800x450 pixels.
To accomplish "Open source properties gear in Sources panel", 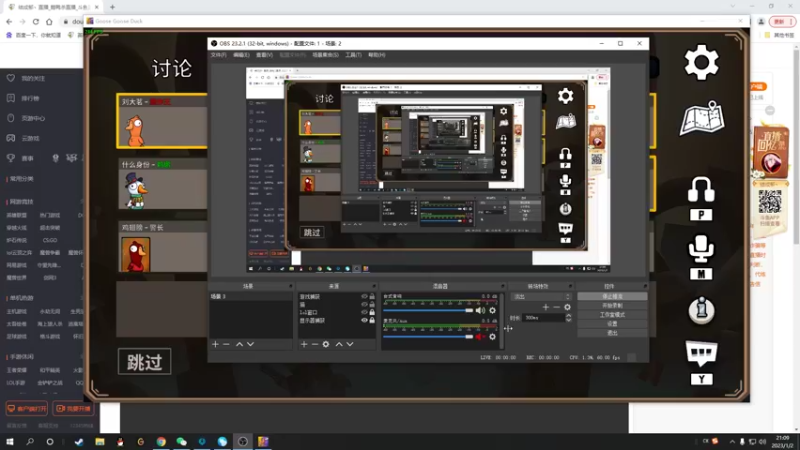I will 326,344.
